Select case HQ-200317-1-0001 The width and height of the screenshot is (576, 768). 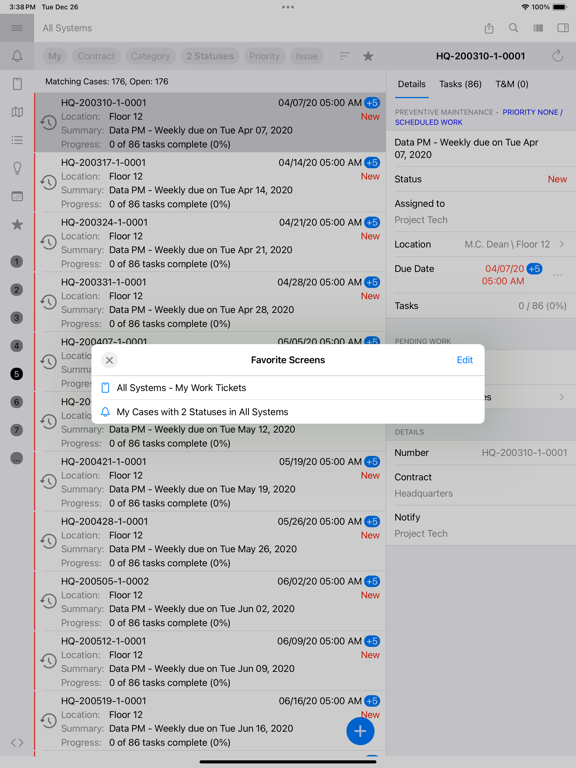click(210, 182)
